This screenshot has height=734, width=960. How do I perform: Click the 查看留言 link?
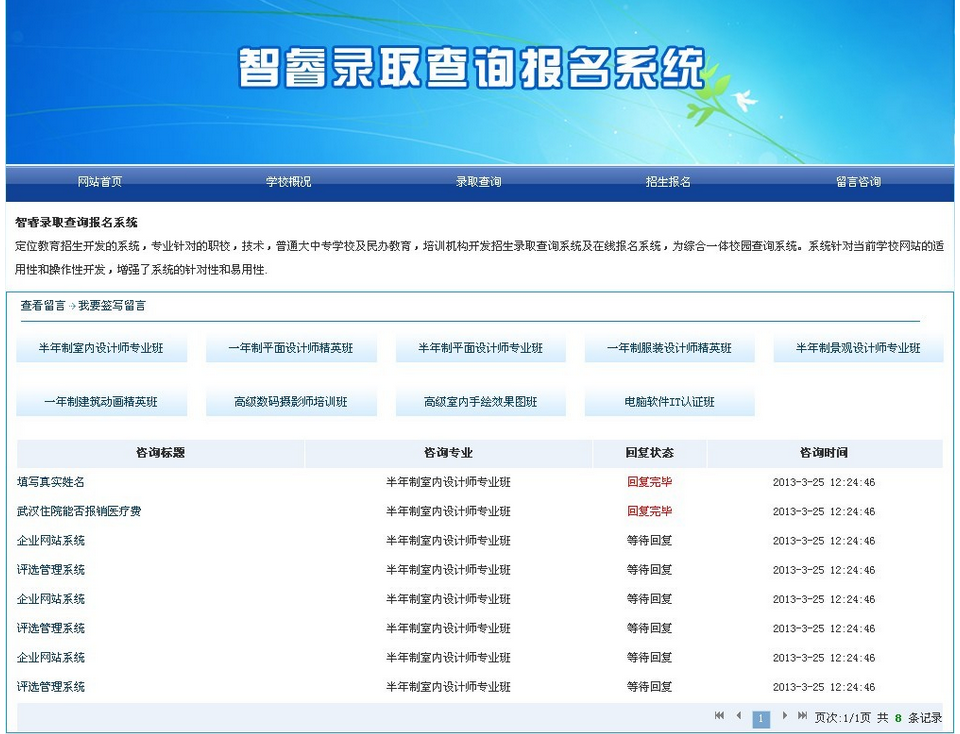(43, 306)
